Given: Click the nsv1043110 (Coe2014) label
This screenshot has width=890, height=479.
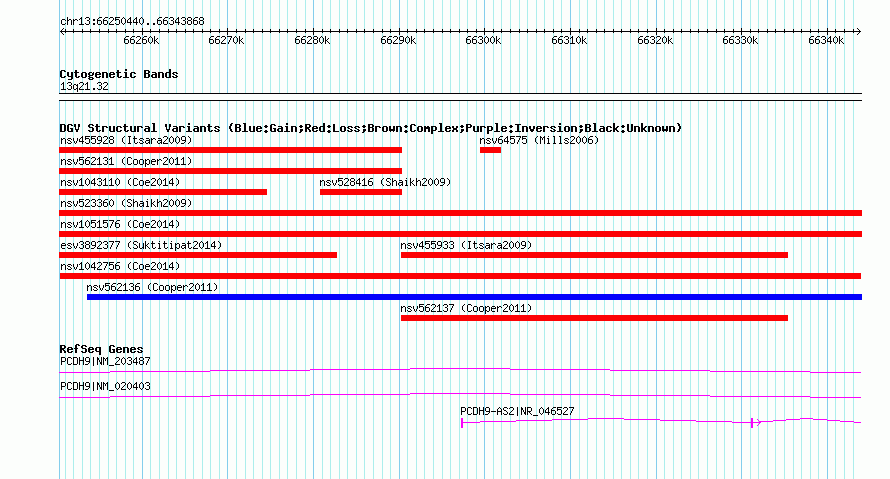Looking at the screenshot, I should (120, 182).
